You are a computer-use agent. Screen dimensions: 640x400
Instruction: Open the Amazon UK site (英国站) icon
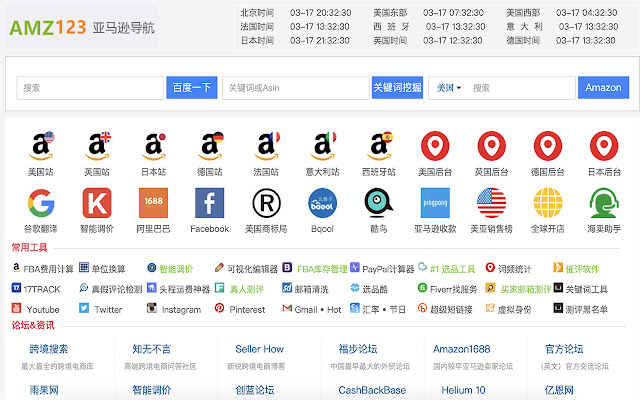[97, 146]
